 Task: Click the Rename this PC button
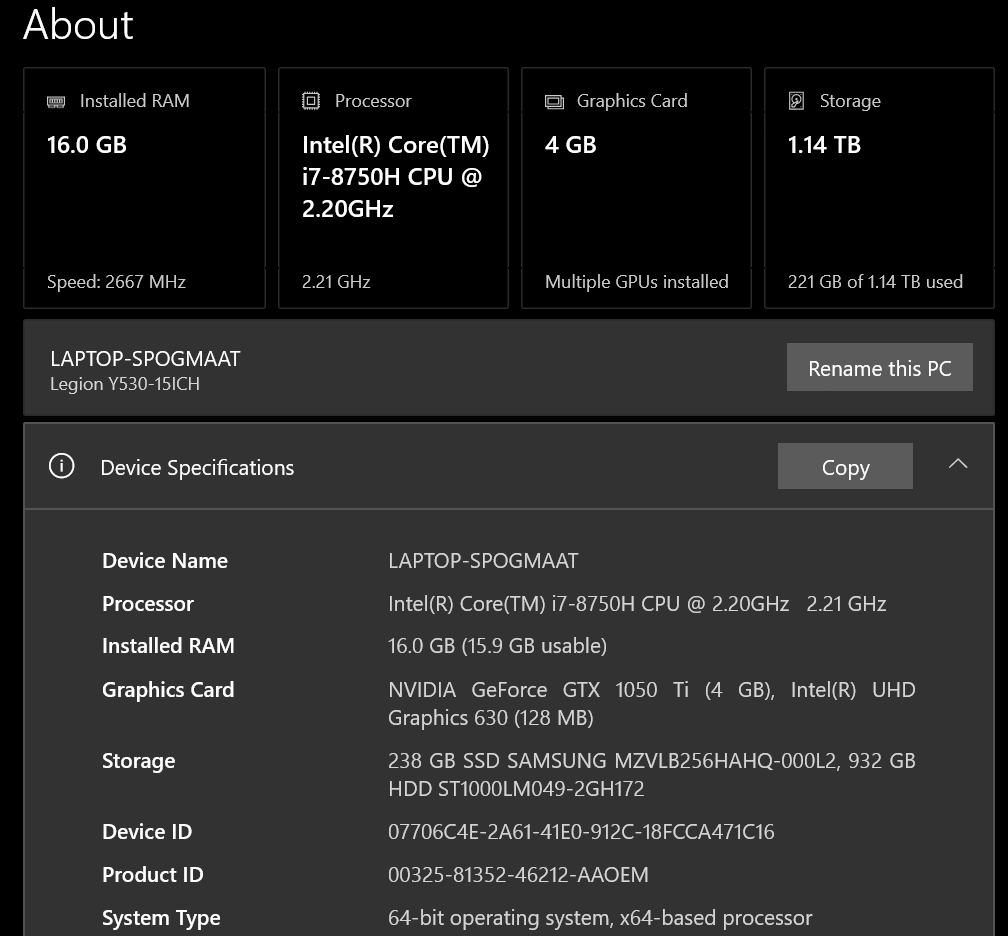tap(880, 367)
